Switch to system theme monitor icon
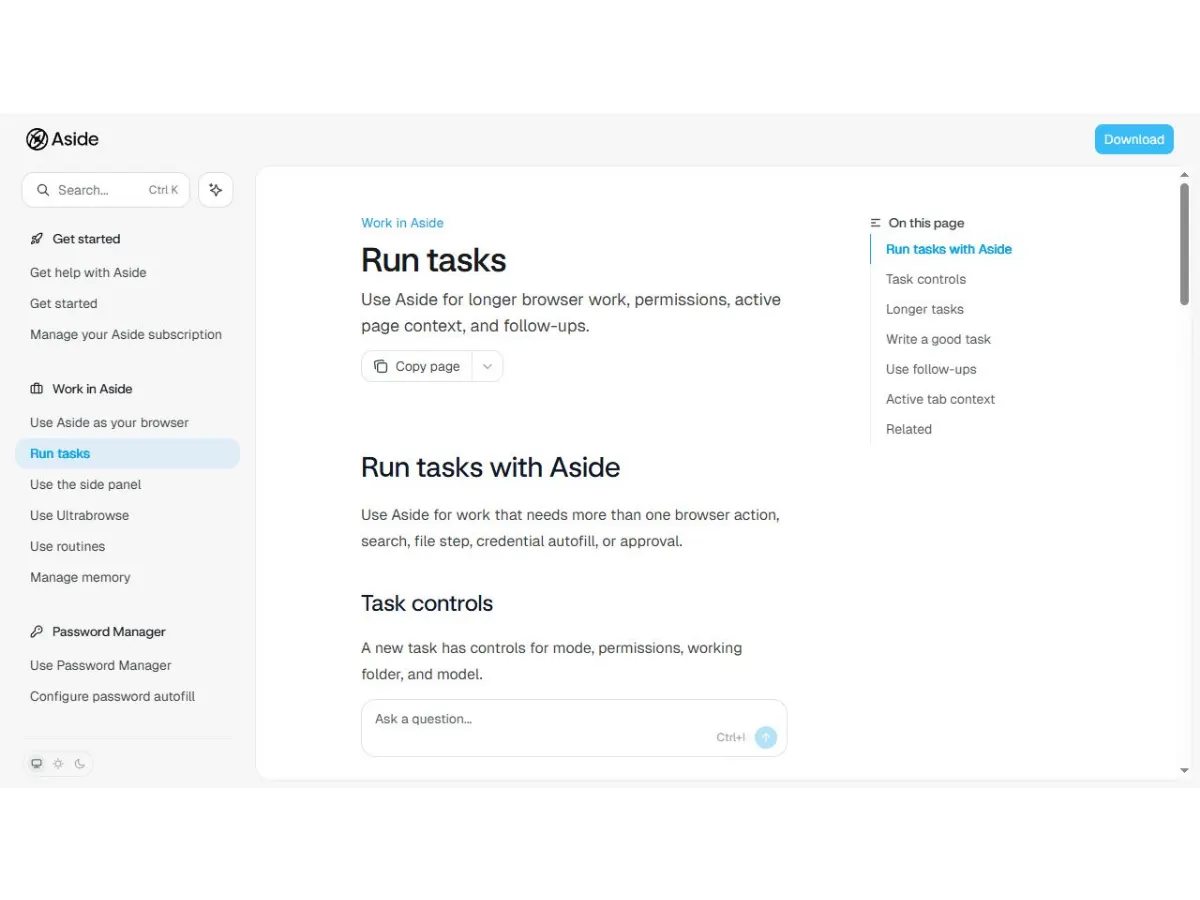The height and width of the screenshot is (900, 1200). pos(37,764)
